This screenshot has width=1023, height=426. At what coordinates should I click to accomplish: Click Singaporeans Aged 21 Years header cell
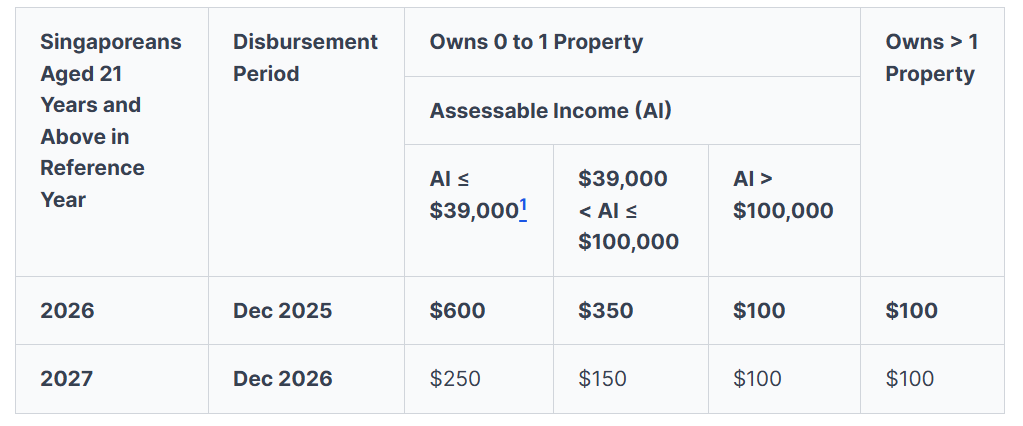(110, 120)
